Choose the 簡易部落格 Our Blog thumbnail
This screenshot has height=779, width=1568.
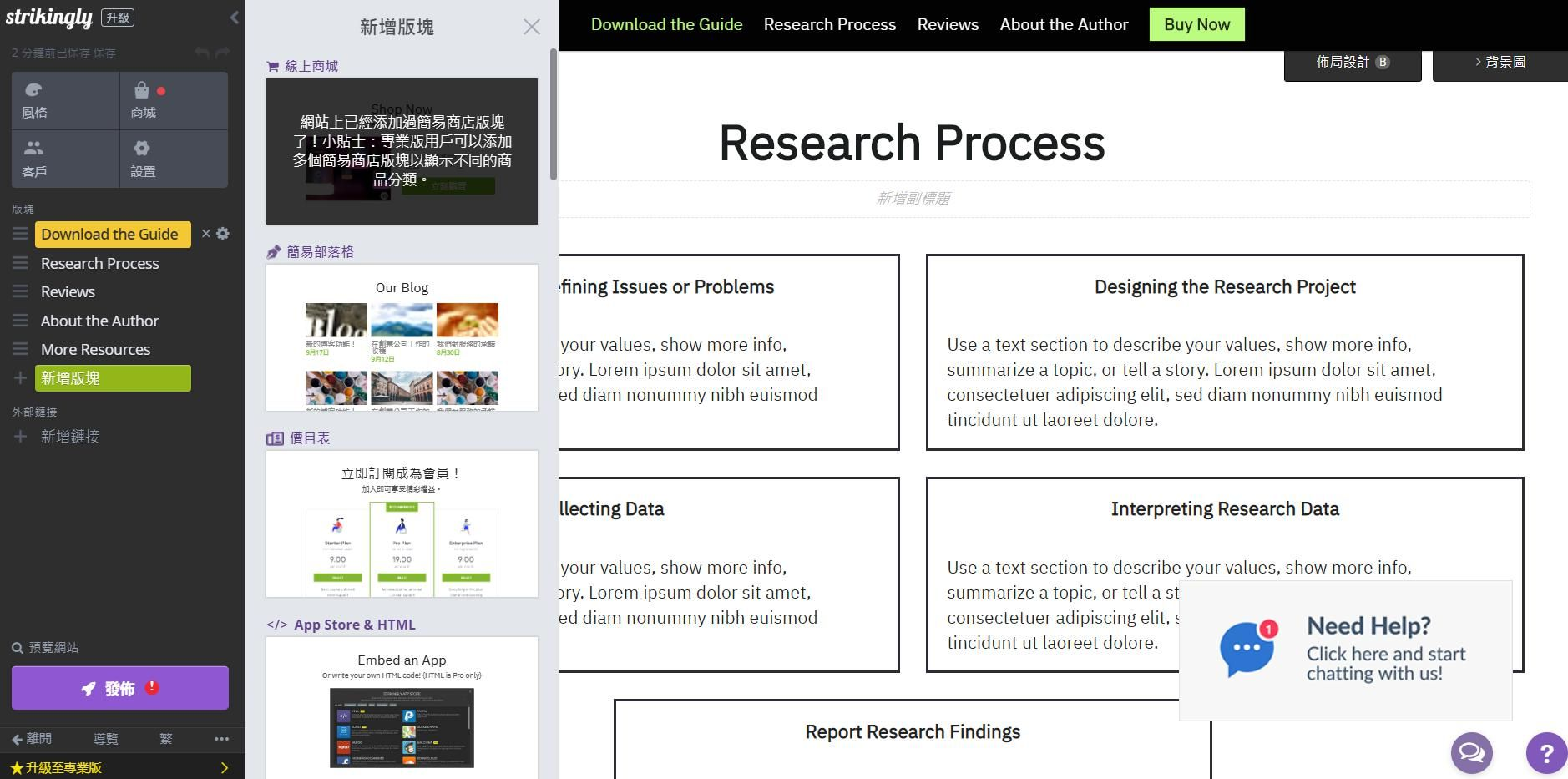click(402, 338)
